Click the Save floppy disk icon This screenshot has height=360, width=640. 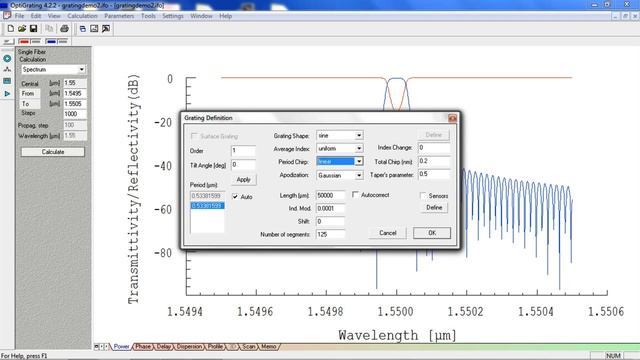point(33,29)
